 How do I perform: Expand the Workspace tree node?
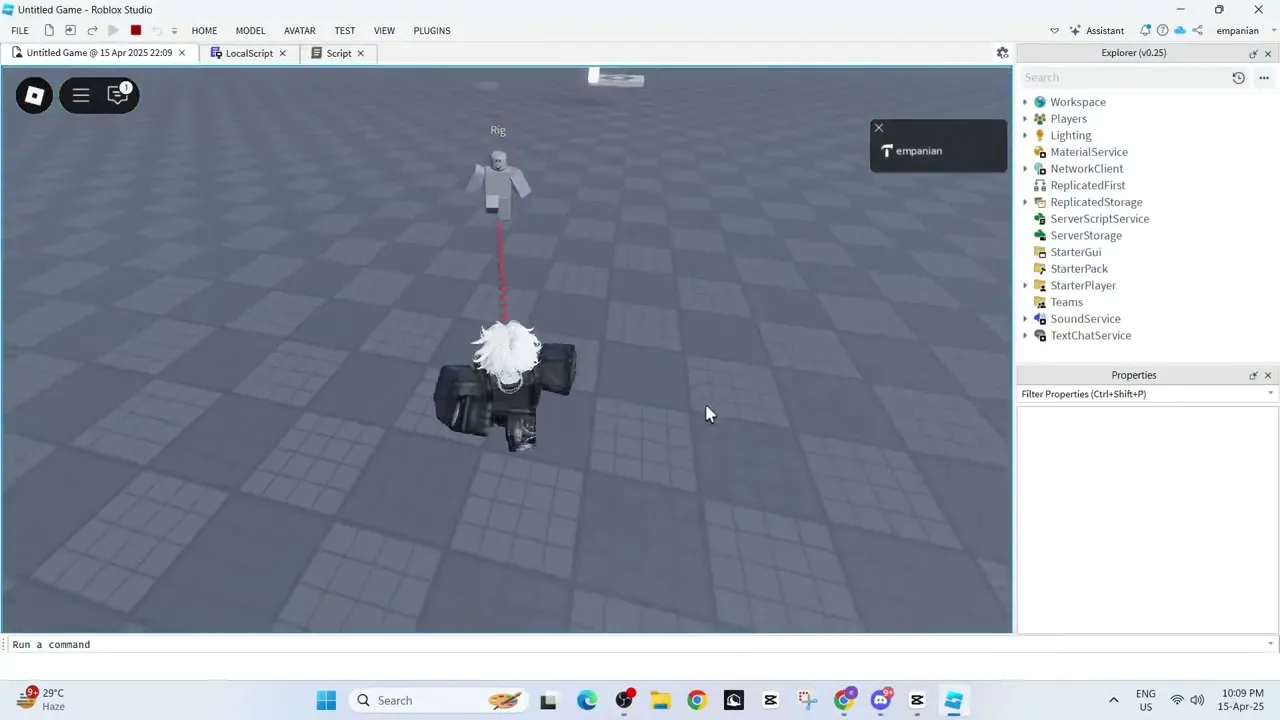(x=1025, y=102)
